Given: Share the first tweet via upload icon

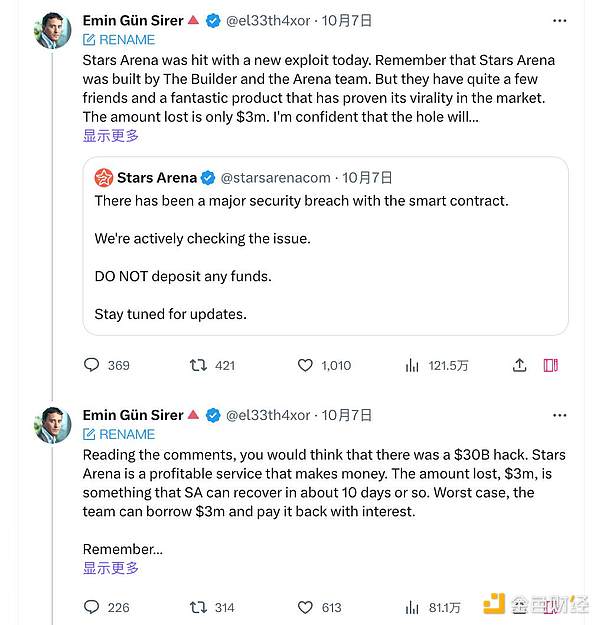Looking at the screenshot, I should pyautogui.click(x=520, y=365).
